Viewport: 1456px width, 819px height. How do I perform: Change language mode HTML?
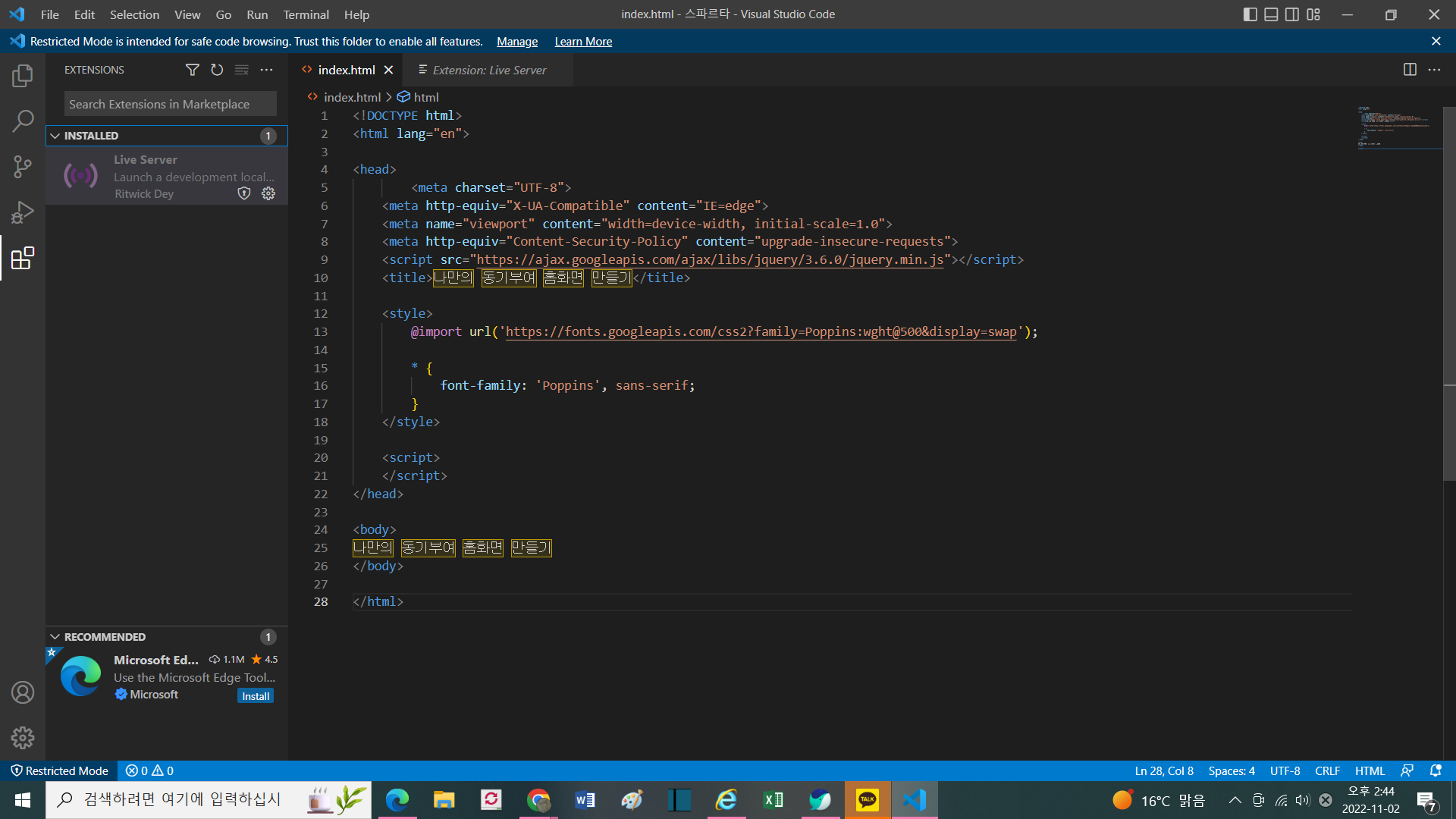pyautogui.click(x=1370, y=770)
